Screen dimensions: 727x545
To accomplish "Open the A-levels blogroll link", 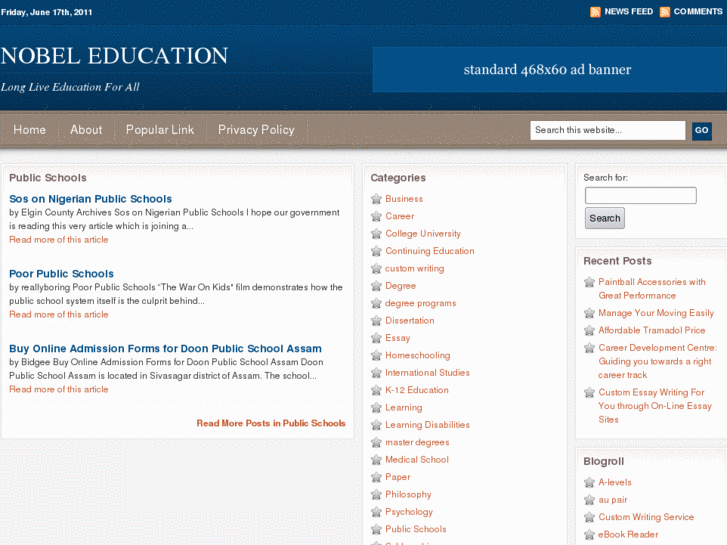I will pos(615,482).
